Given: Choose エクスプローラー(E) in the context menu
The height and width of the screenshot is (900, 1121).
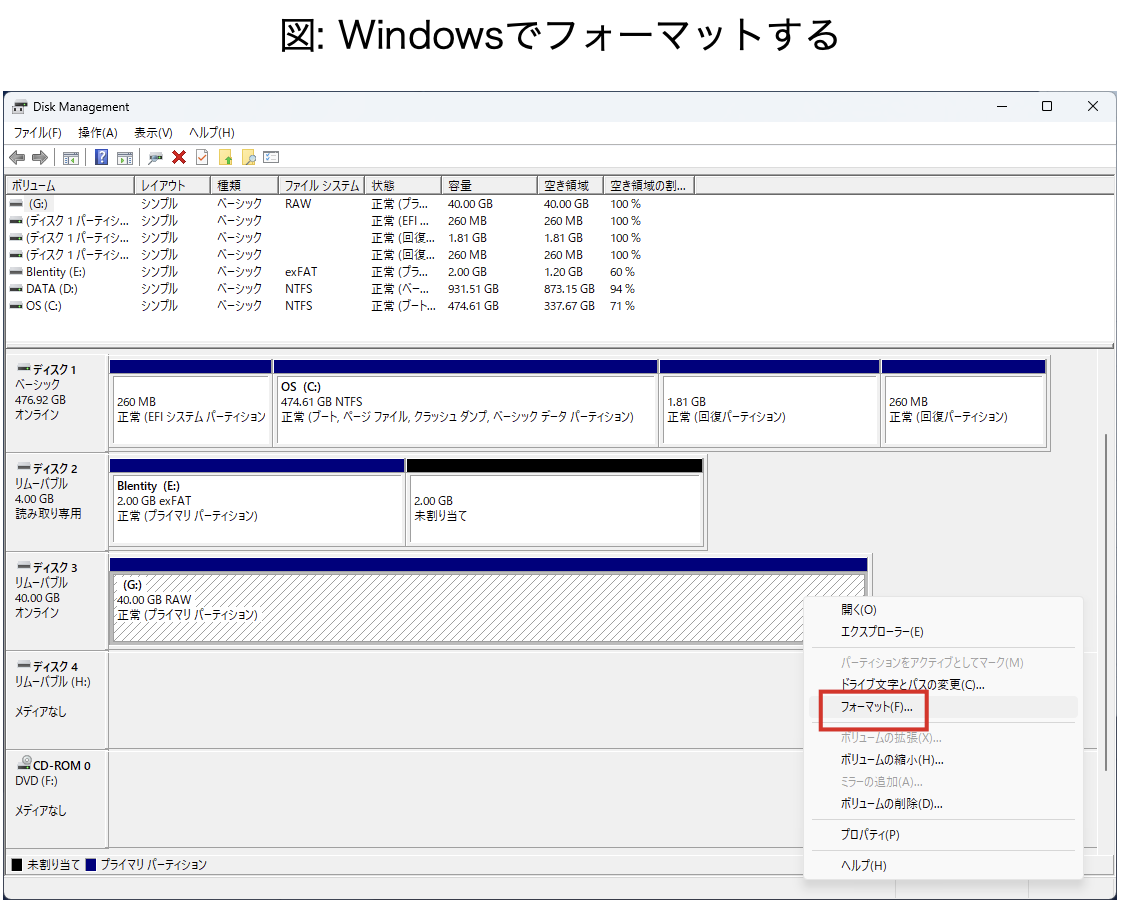Looking at the screenshot, I should click(942, 632).
